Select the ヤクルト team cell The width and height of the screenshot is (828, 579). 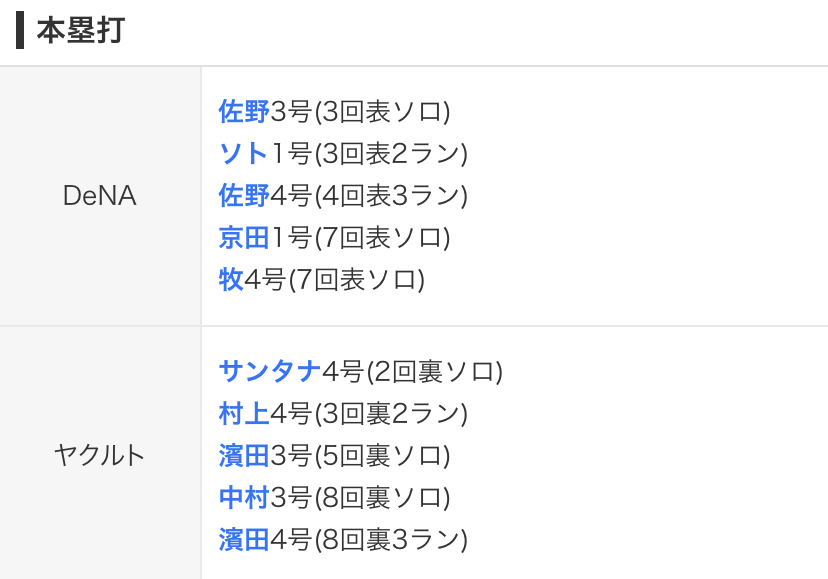(x=100, y=456)
